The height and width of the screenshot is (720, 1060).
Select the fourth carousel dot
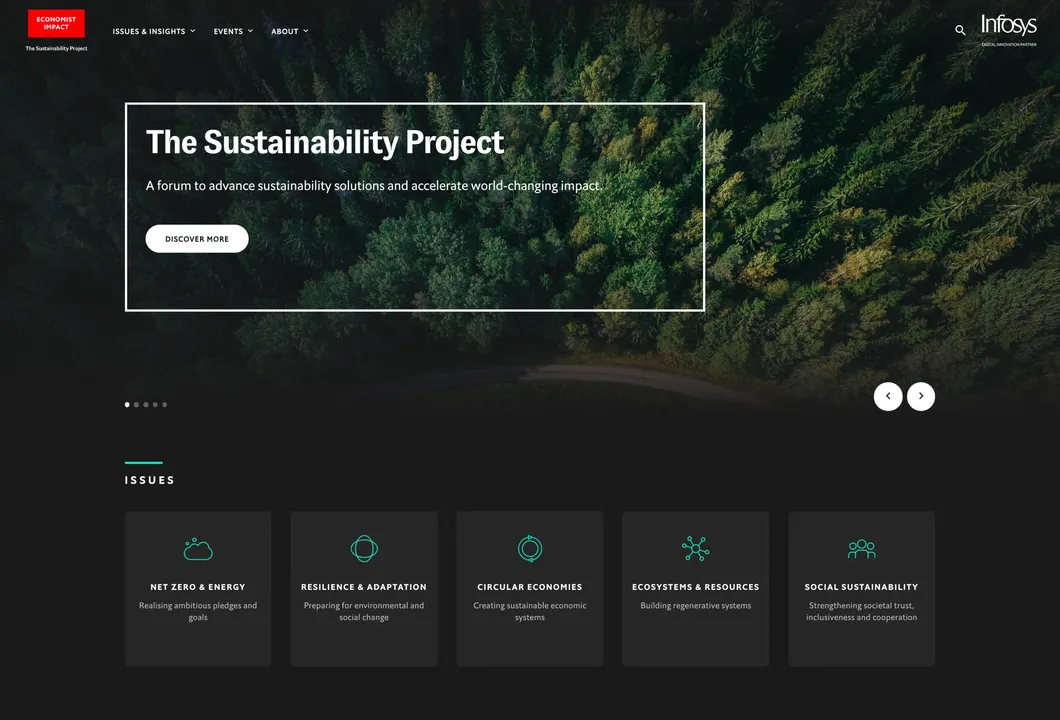(x=155, y=404)
